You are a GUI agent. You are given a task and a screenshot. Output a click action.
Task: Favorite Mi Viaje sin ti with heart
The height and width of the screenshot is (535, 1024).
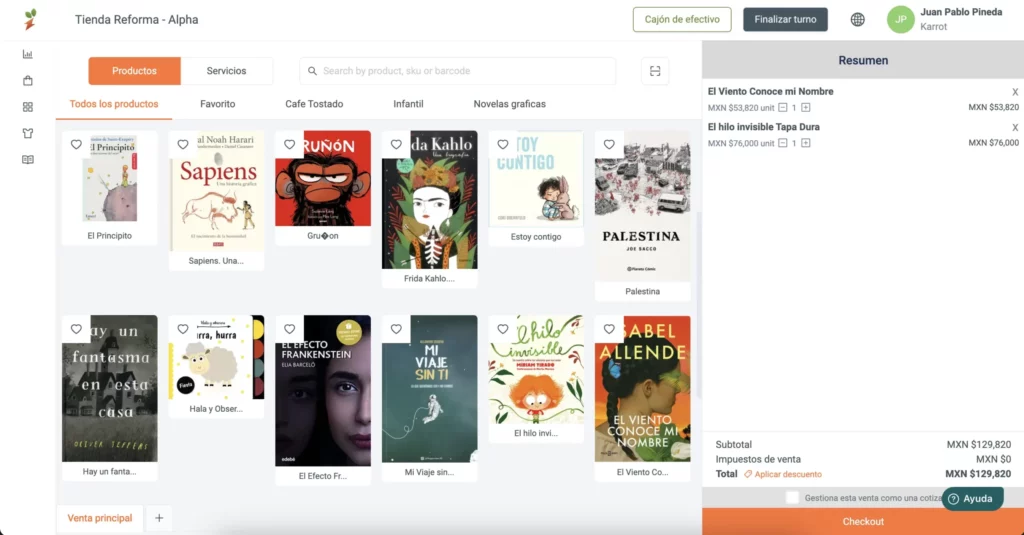pos(396,329)
